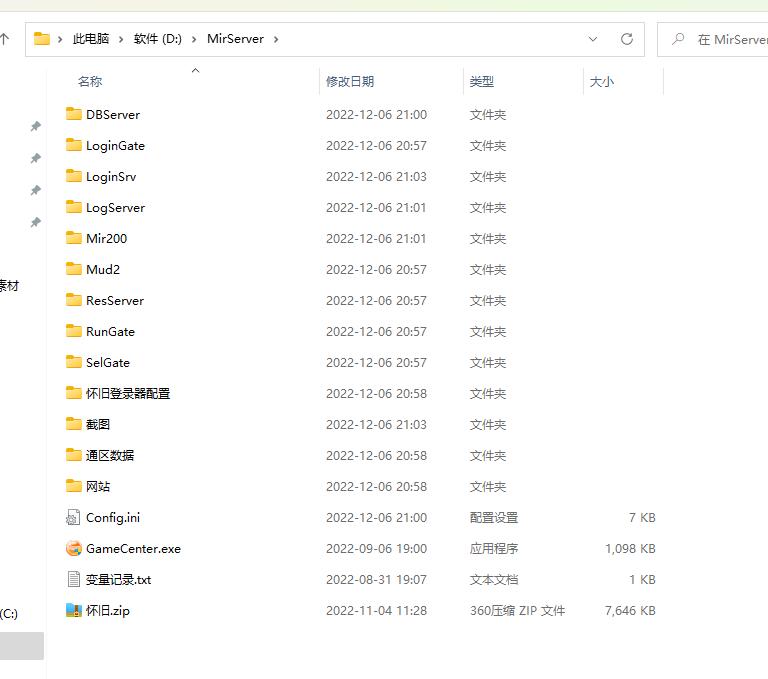Screen dimensions: 768x679
Task: Click the up-directory arrow icon
Action: tap(5, 39)
